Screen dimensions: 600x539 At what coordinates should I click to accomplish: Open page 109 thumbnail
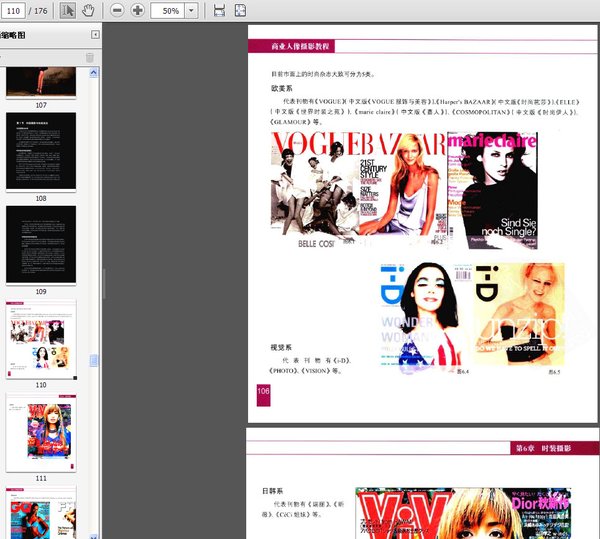41,244
